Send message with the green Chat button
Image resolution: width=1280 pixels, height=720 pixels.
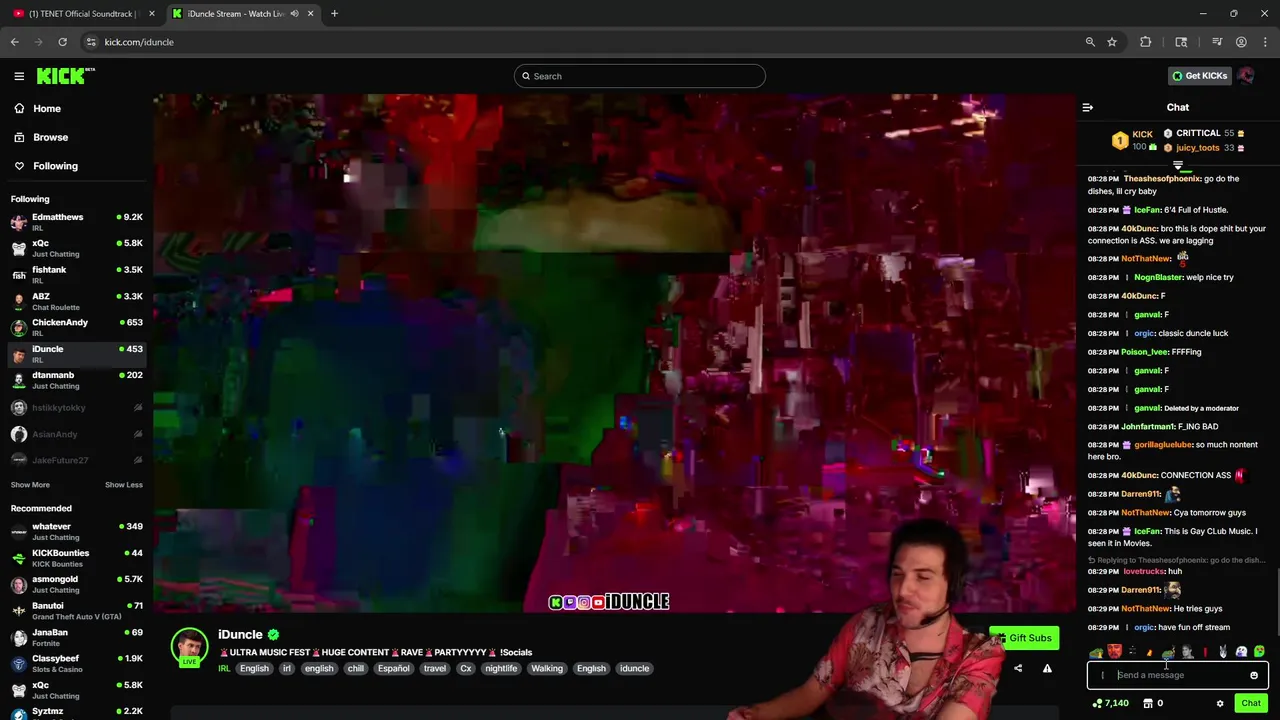(1251, 703)
